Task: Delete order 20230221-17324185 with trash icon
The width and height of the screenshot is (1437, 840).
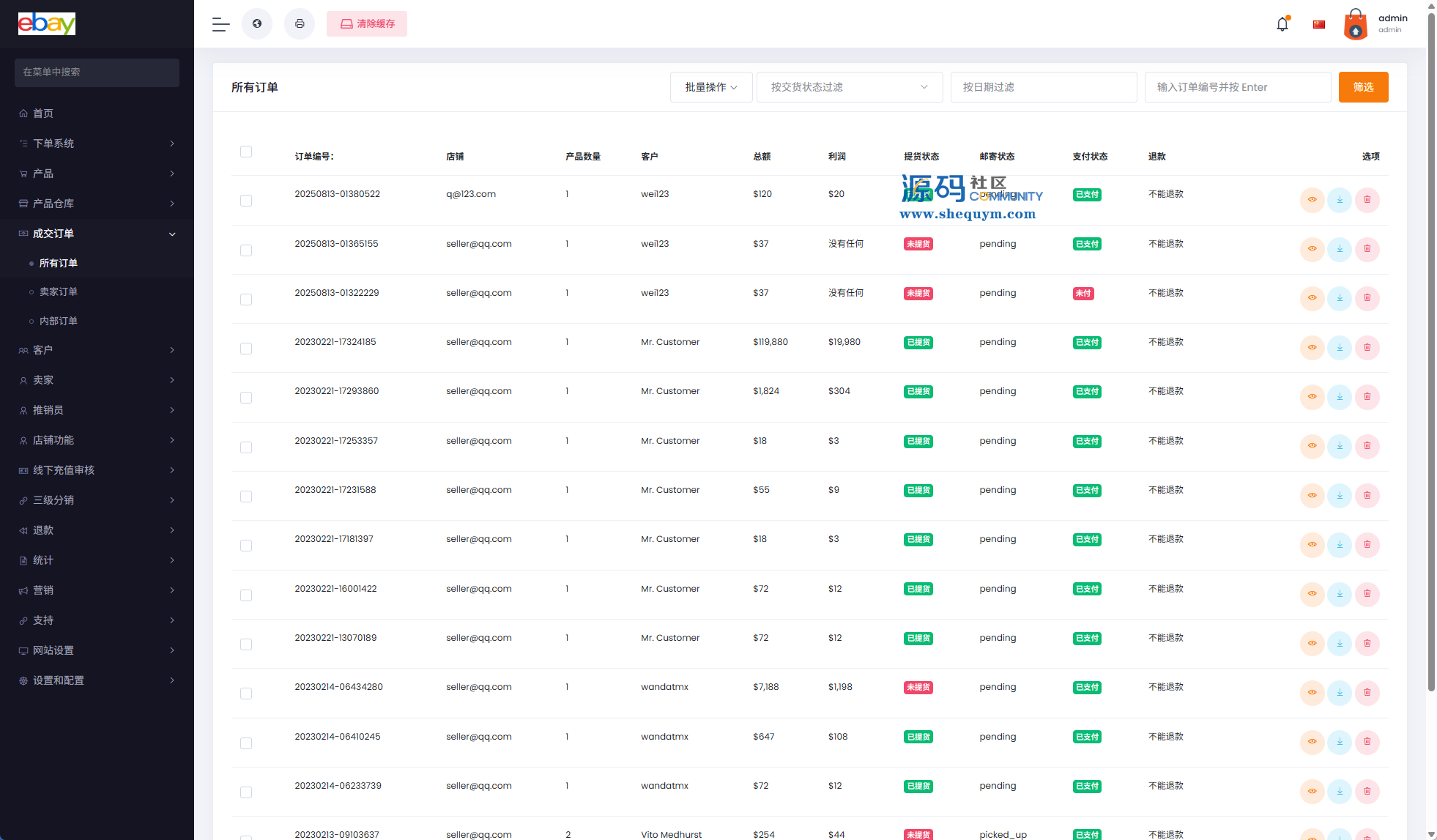Action: coord(1367,347)
